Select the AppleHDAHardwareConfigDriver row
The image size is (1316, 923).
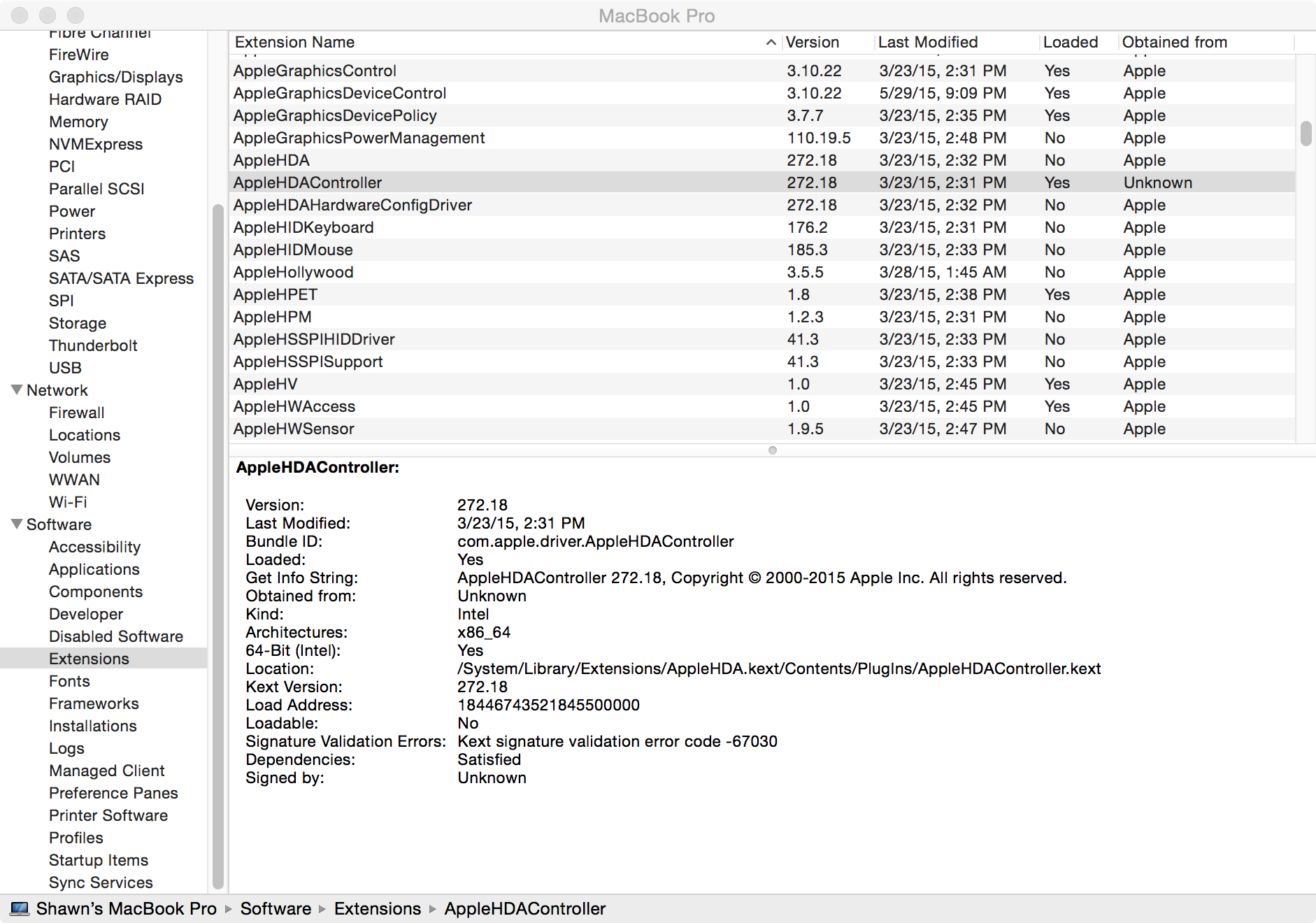pyautogui.click(x=762, y=205)
